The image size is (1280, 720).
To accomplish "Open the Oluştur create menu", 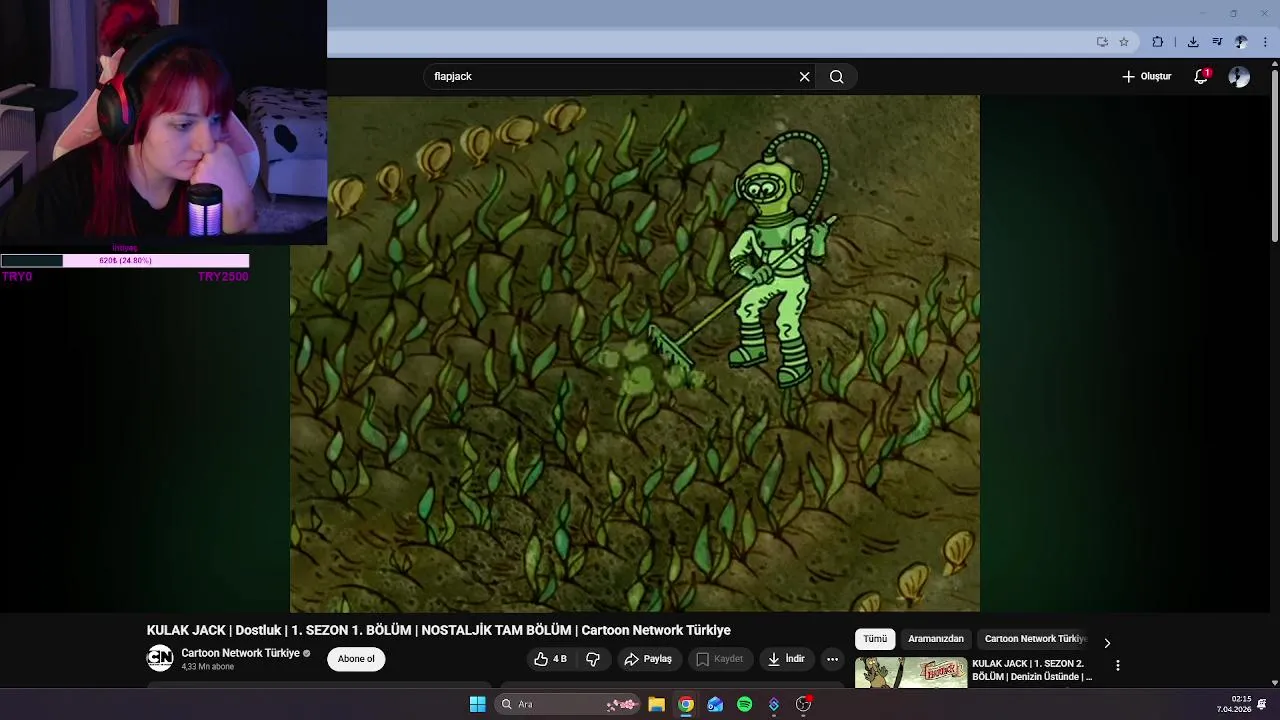I will (1146, 77).
